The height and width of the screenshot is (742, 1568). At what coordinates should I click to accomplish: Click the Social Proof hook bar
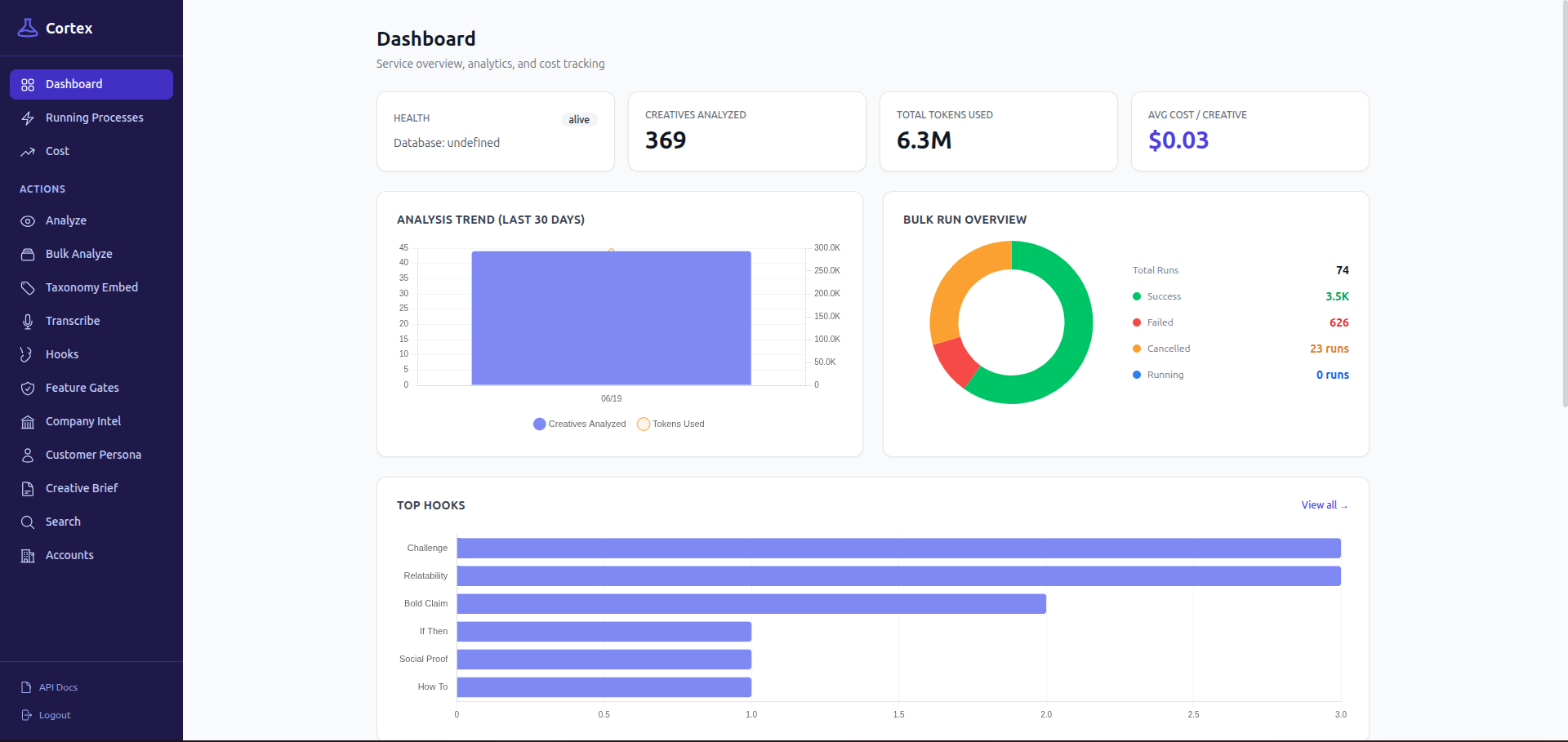604,660
